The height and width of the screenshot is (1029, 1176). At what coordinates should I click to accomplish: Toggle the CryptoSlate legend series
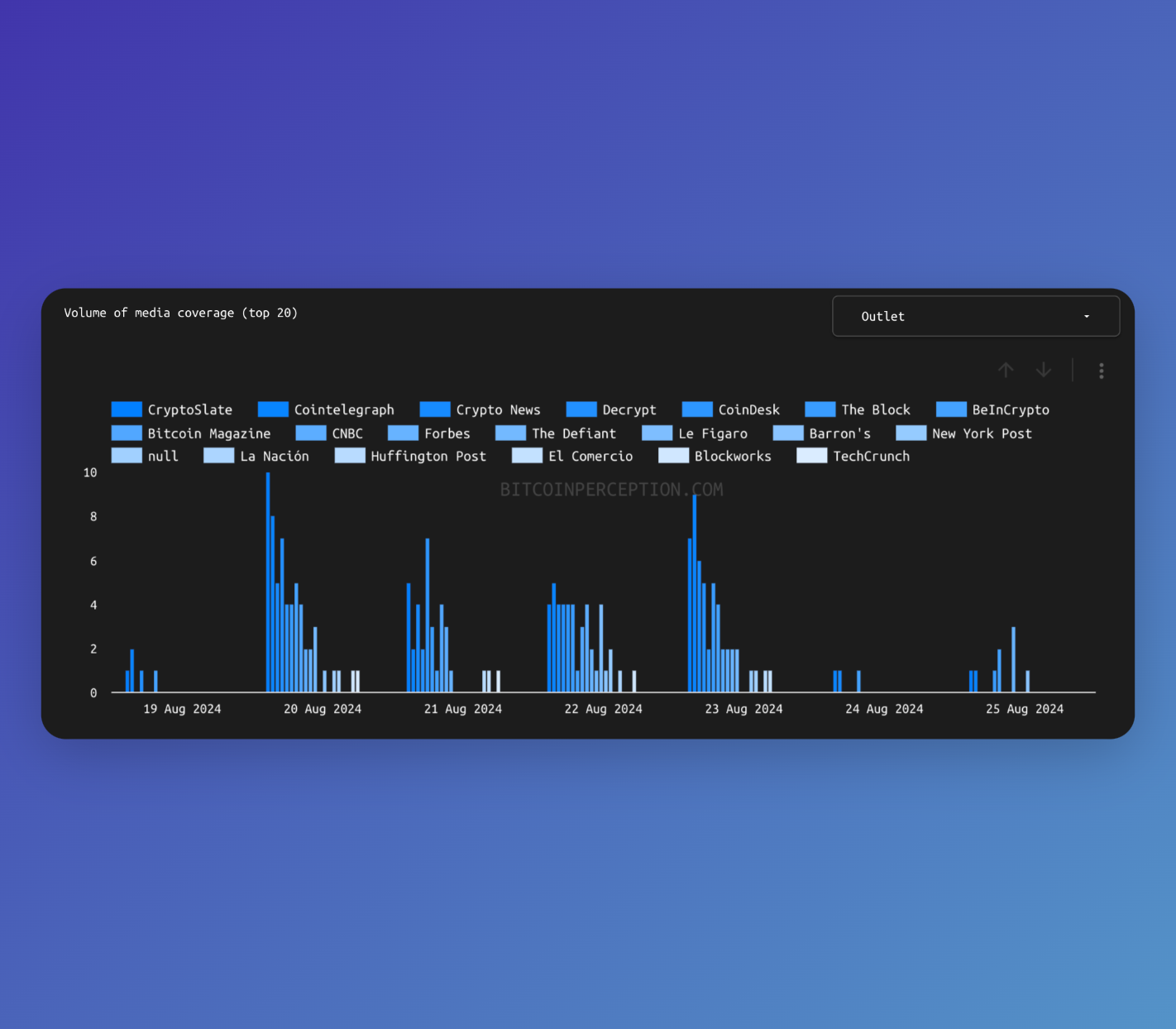pos(127,409)
